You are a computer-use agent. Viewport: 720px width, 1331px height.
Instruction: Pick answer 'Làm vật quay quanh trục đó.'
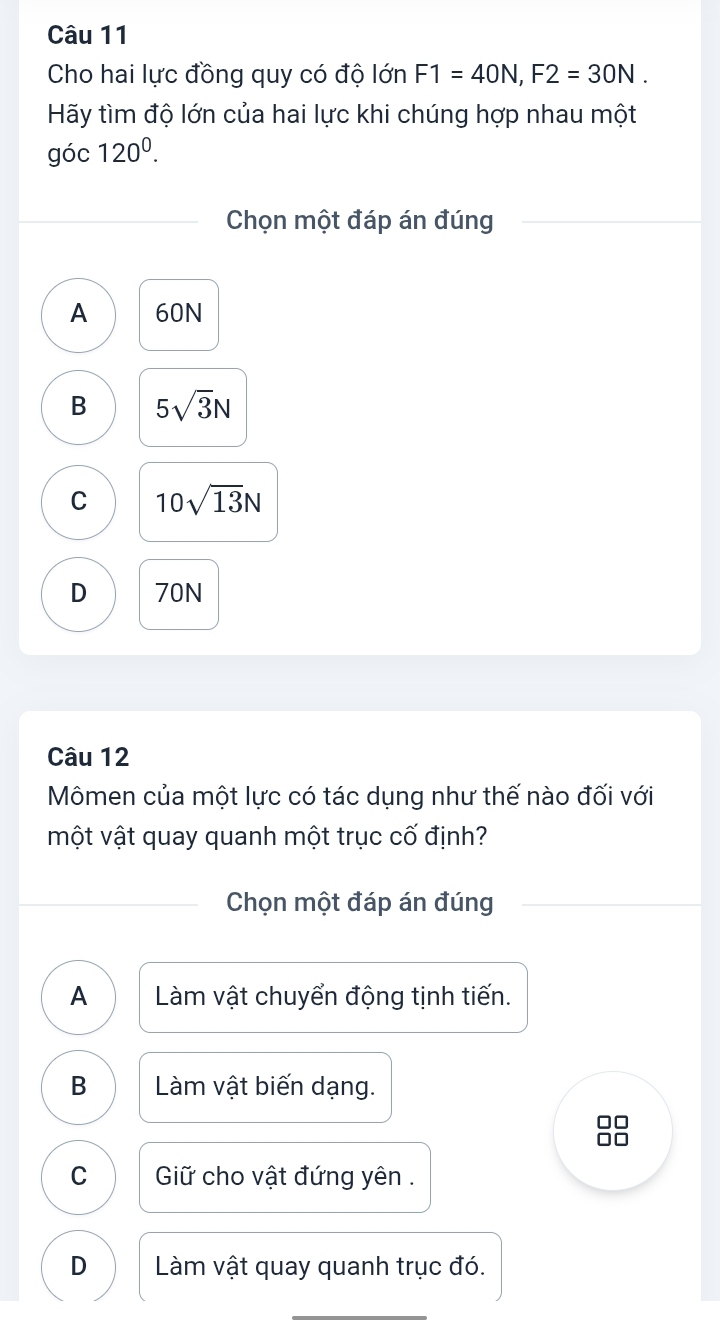point(320,1266)
